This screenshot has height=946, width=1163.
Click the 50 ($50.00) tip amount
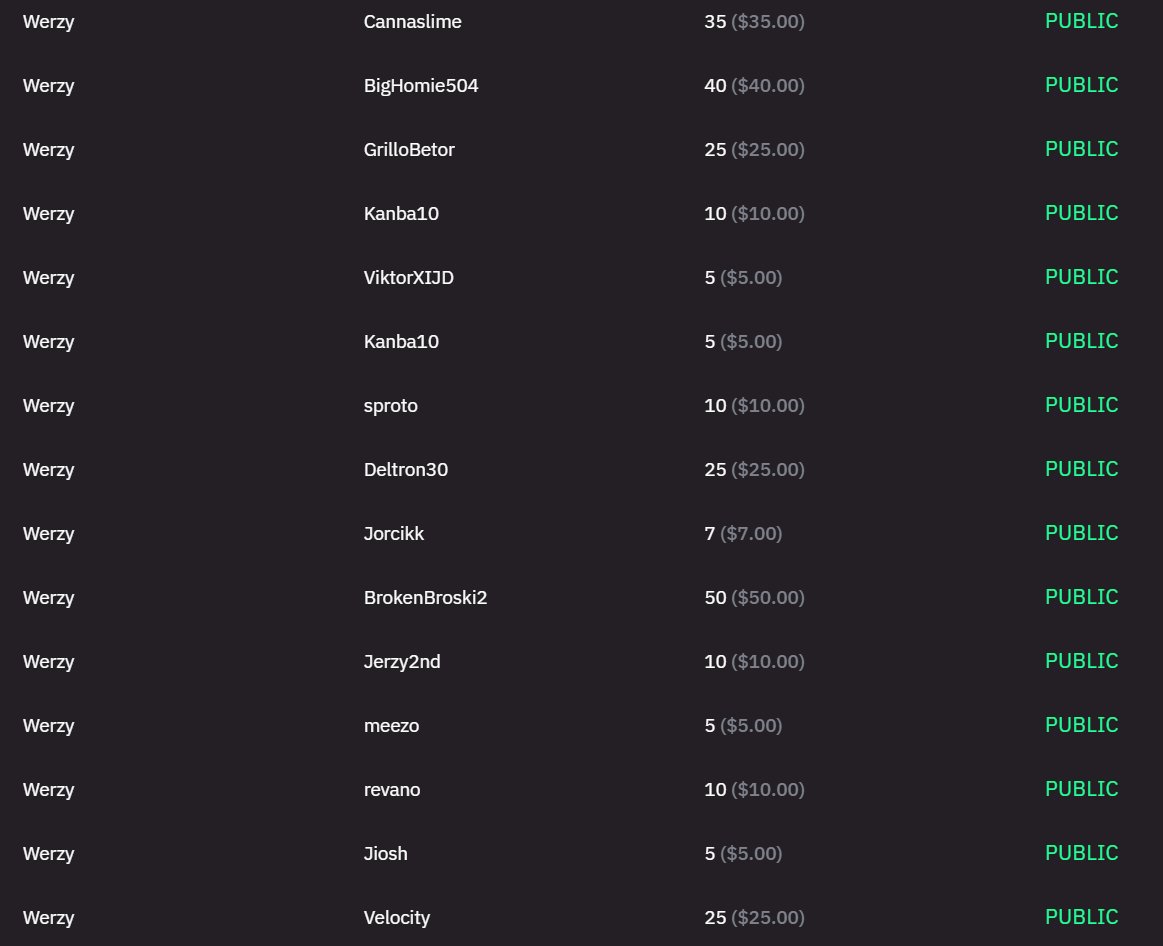(754, 597)
